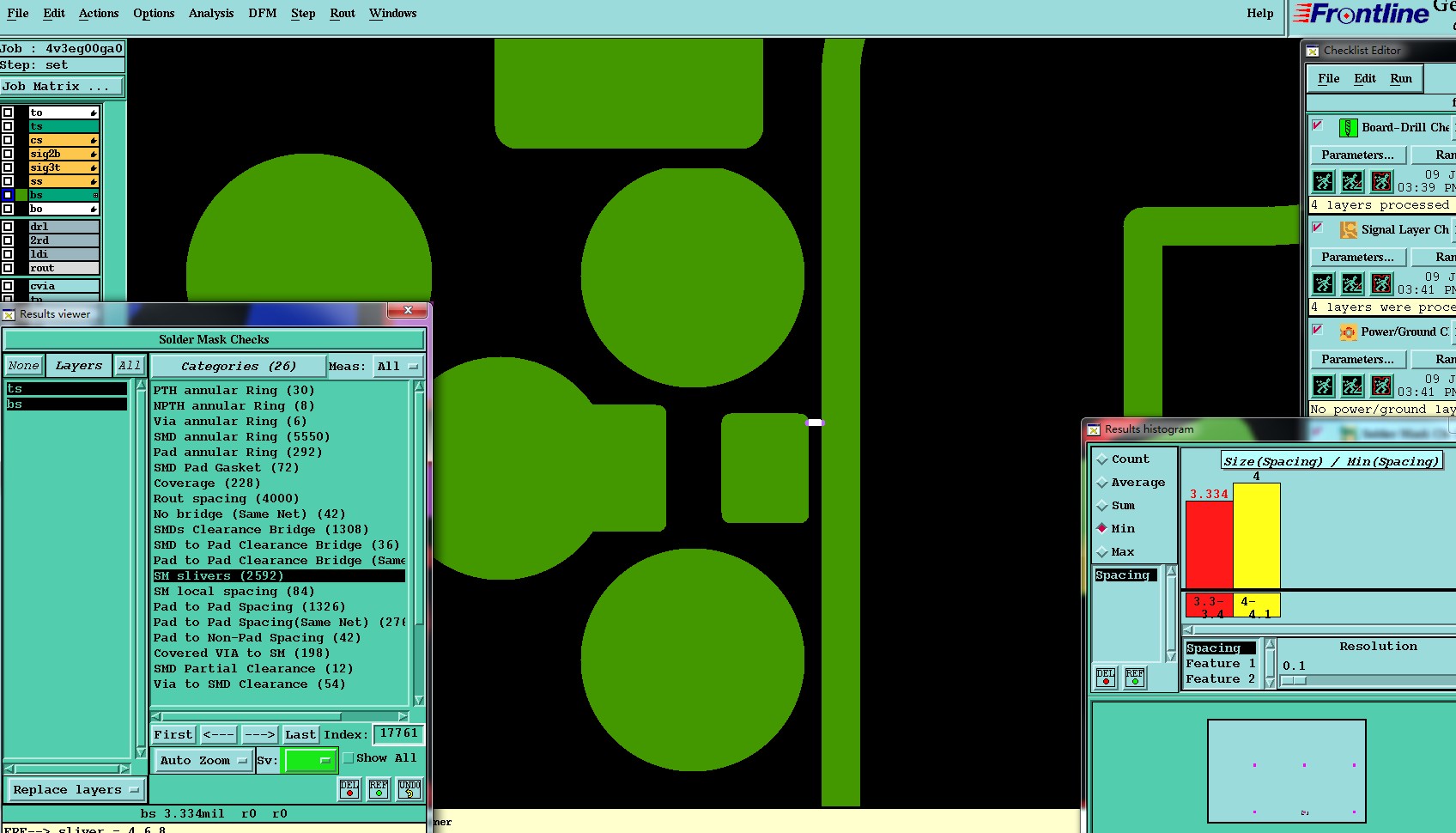Click hand icon on 'sig3t' layer row
This screenshot has width=1456, height=833.
(94, 168)
